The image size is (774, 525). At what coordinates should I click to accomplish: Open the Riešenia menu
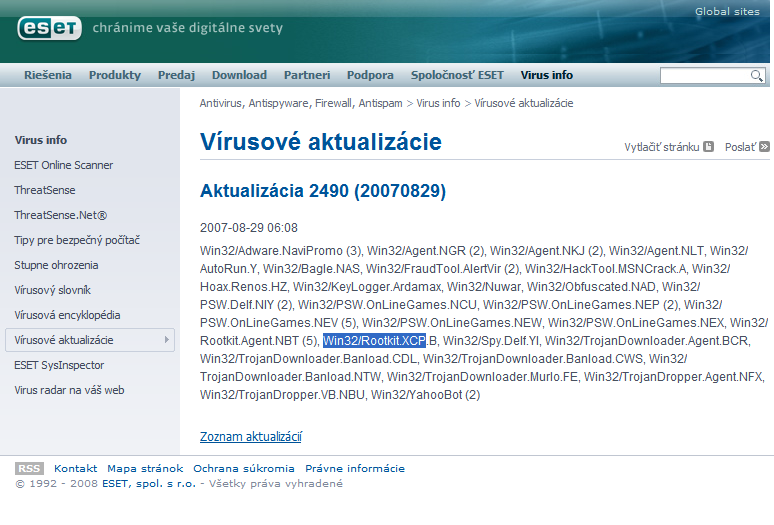point(48,75)
